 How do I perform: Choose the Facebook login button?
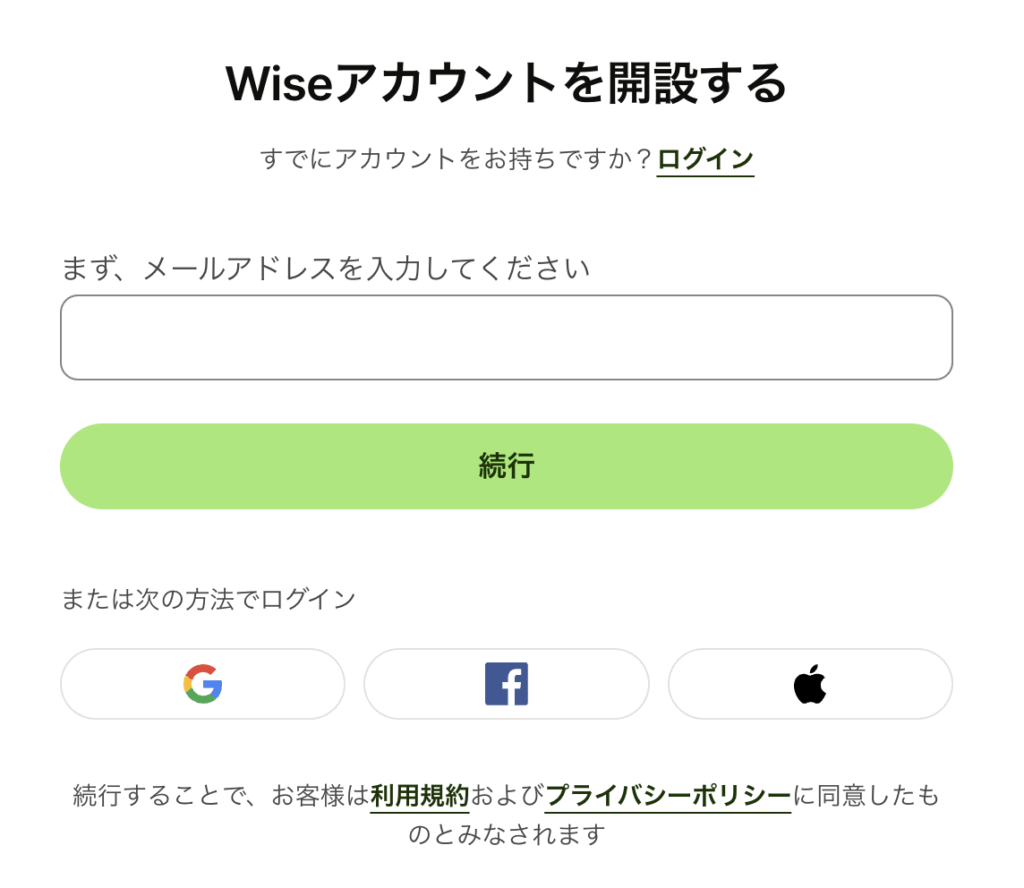point(506,684)
